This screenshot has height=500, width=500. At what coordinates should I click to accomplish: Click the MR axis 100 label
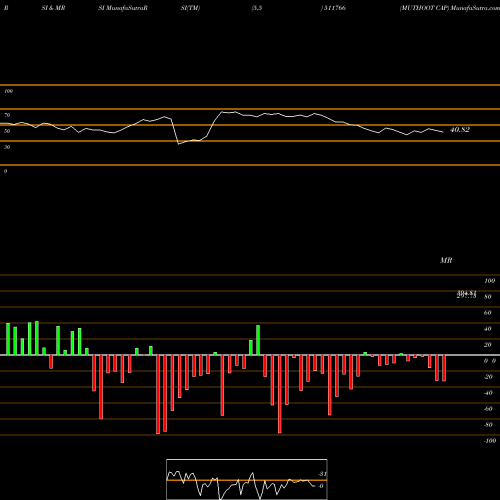(489, 281)
